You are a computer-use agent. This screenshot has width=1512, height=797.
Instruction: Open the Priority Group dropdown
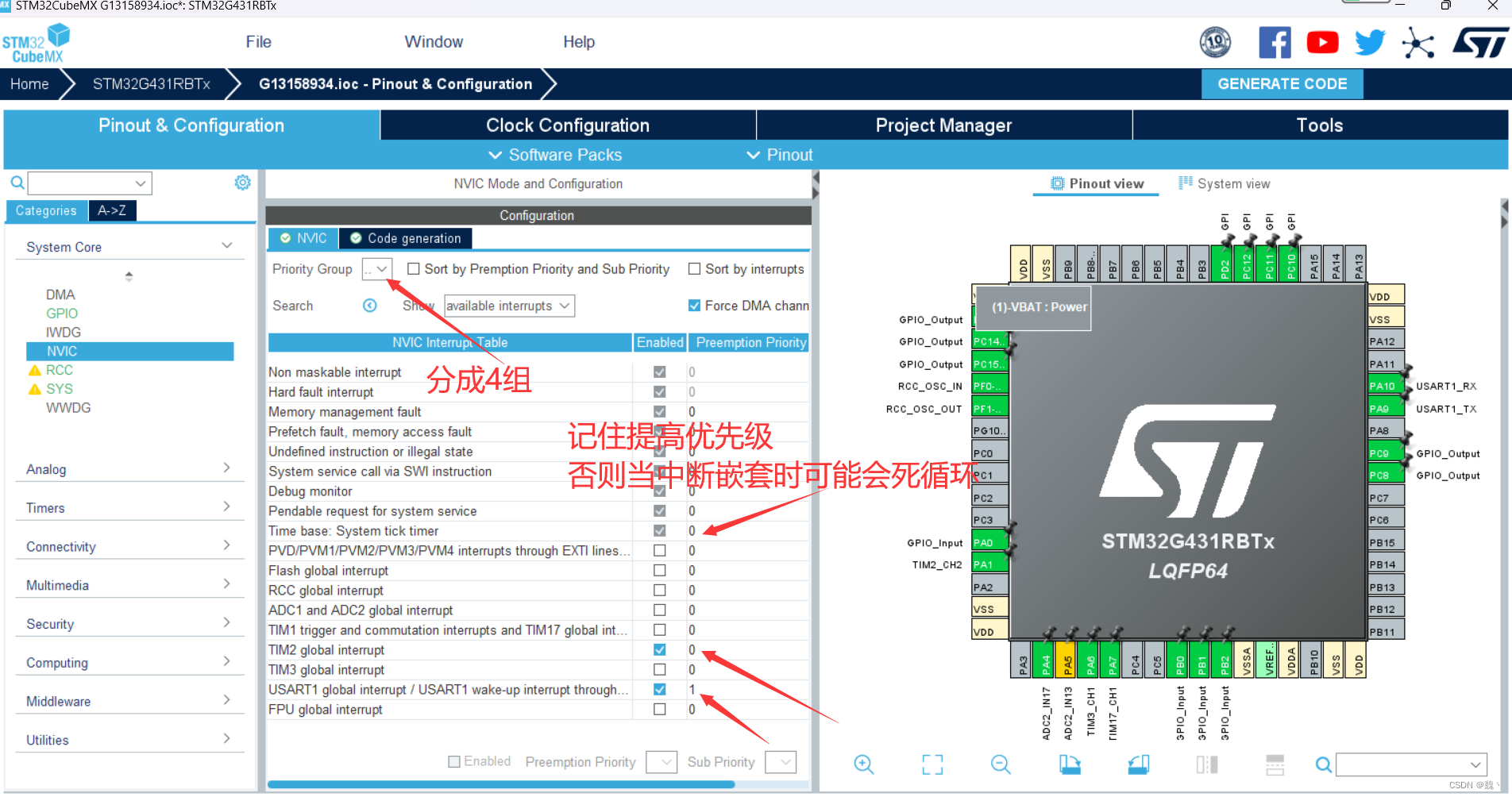point(377,269)
